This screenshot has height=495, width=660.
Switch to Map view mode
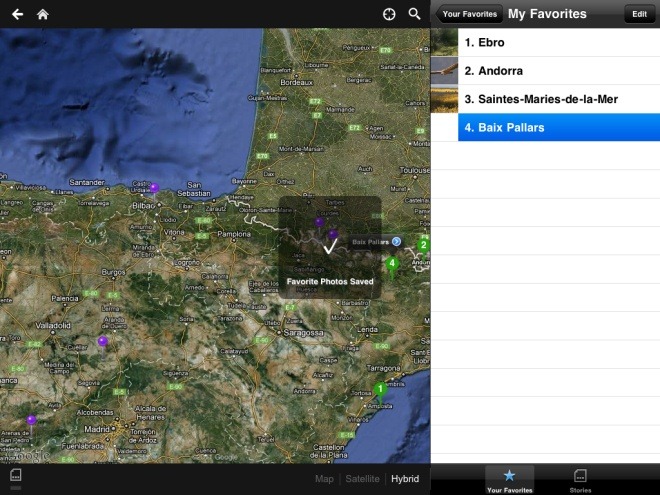[324, 479]
